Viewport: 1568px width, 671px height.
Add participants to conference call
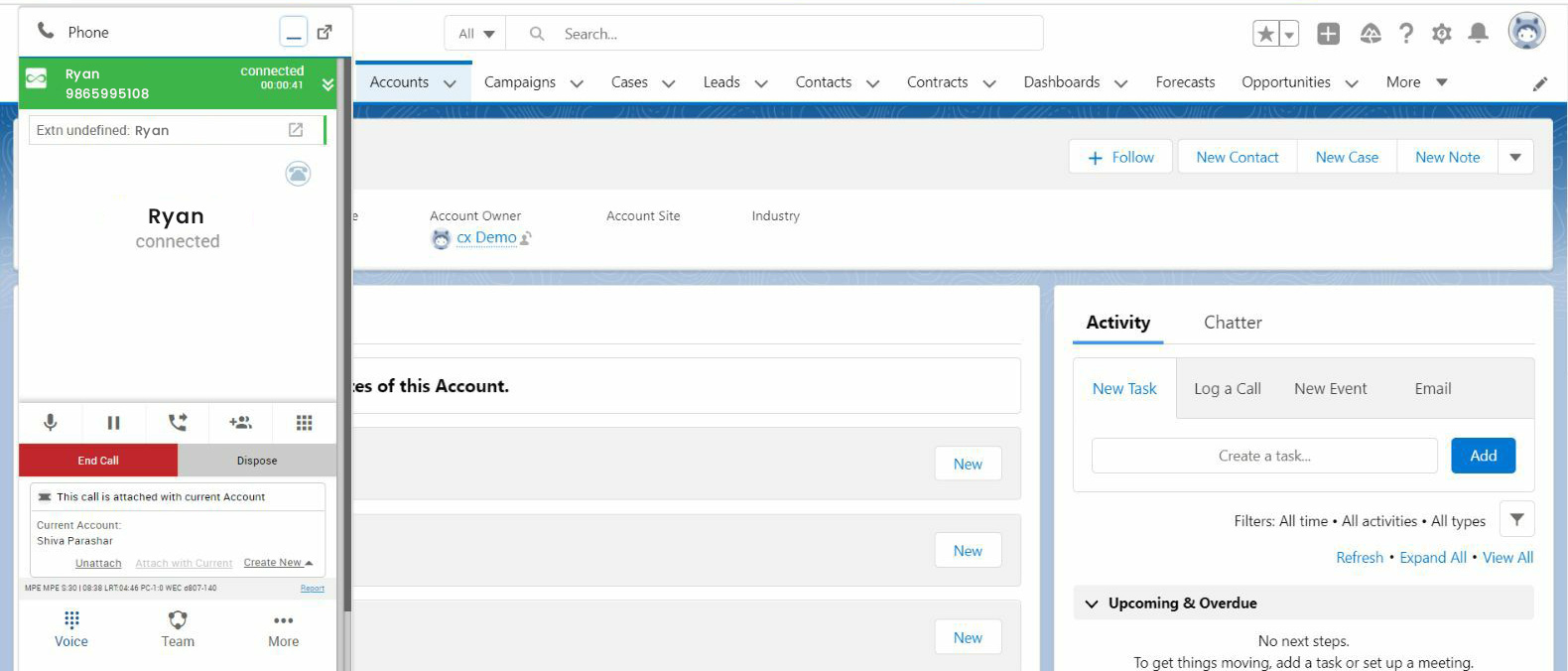point(240,422)
